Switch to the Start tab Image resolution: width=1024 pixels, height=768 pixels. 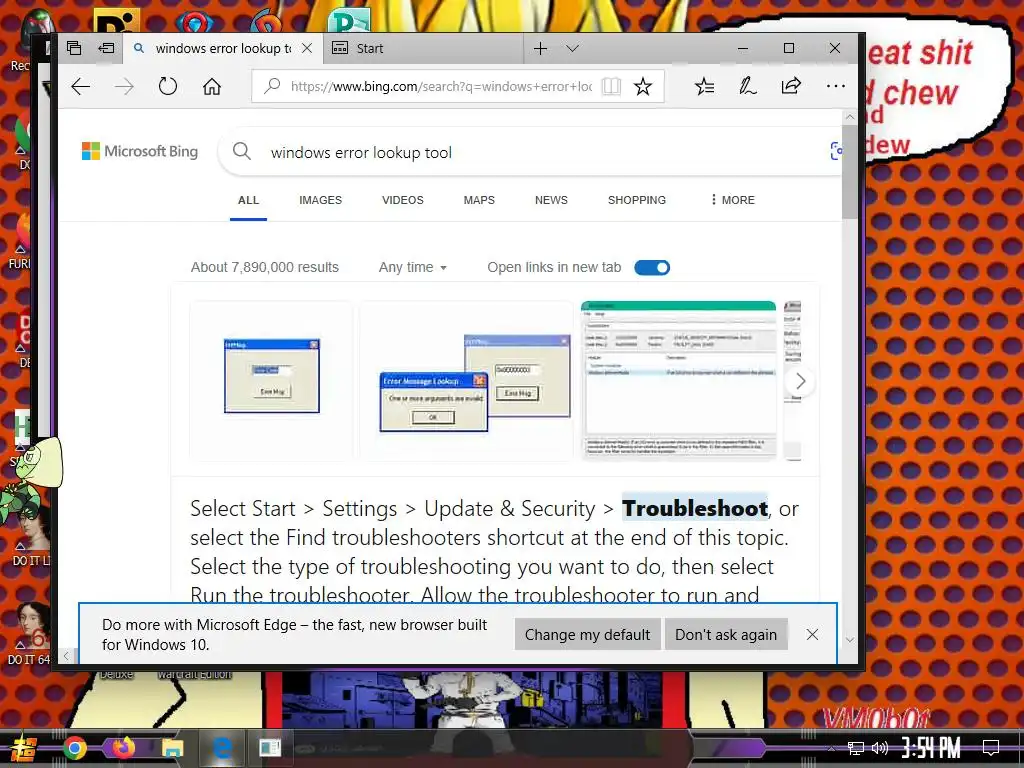(x=423, y=48)
